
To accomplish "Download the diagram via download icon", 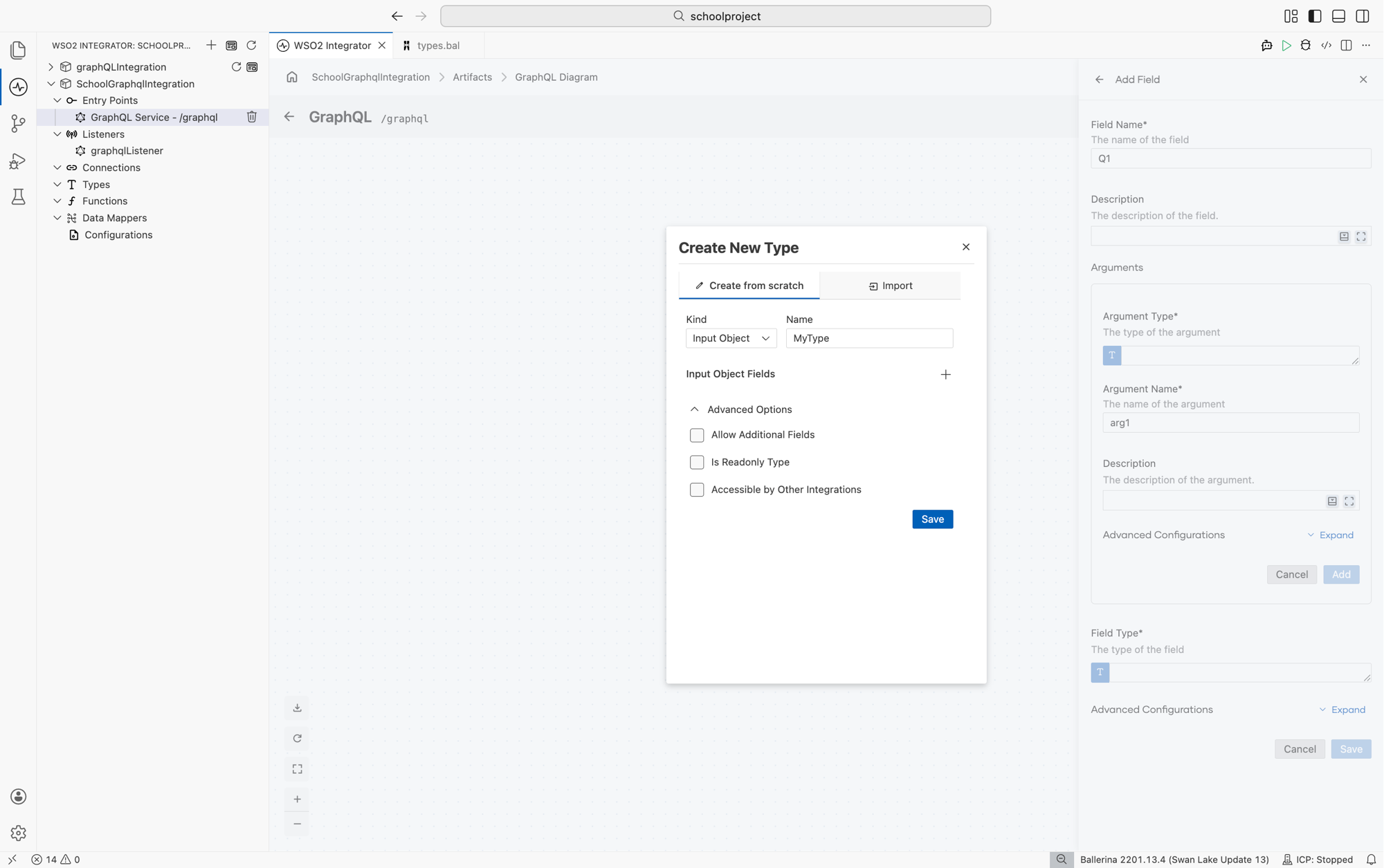I will (298, 708).
